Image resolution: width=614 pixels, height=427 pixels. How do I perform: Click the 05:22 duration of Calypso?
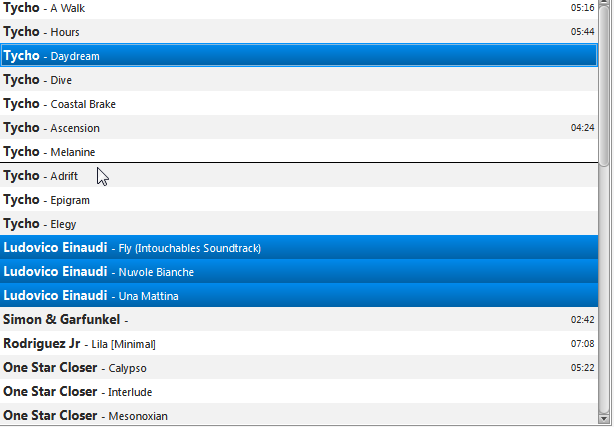pos(582,367)
